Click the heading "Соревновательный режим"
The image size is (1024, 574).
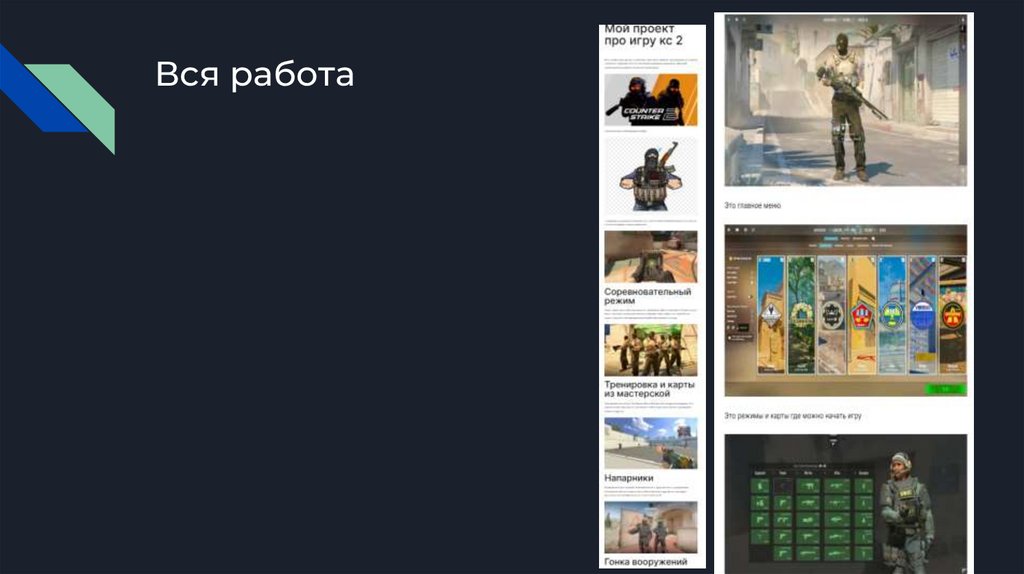tap(647, 296)
